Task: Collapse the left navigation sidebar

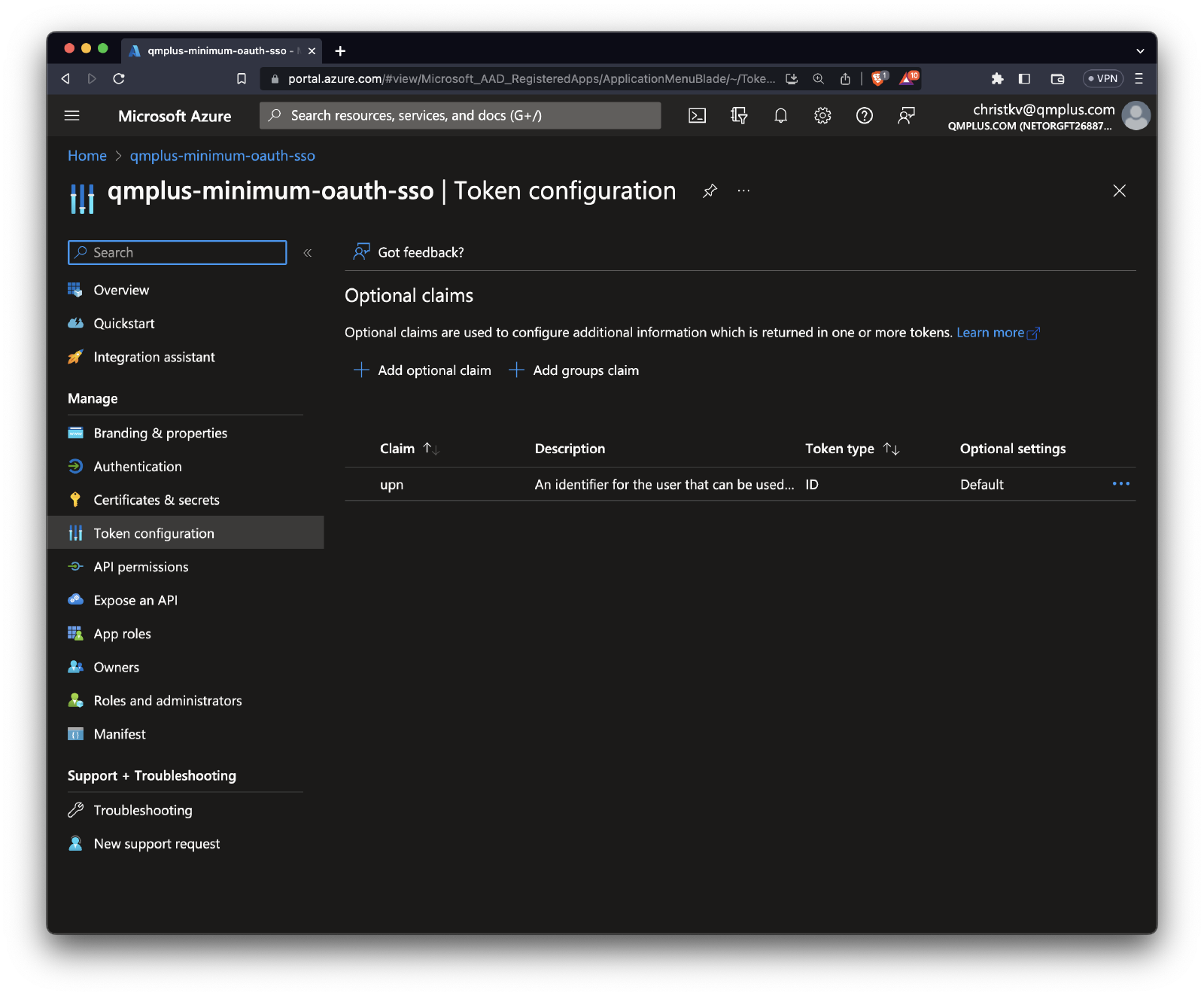Action: tap(307, 253)
